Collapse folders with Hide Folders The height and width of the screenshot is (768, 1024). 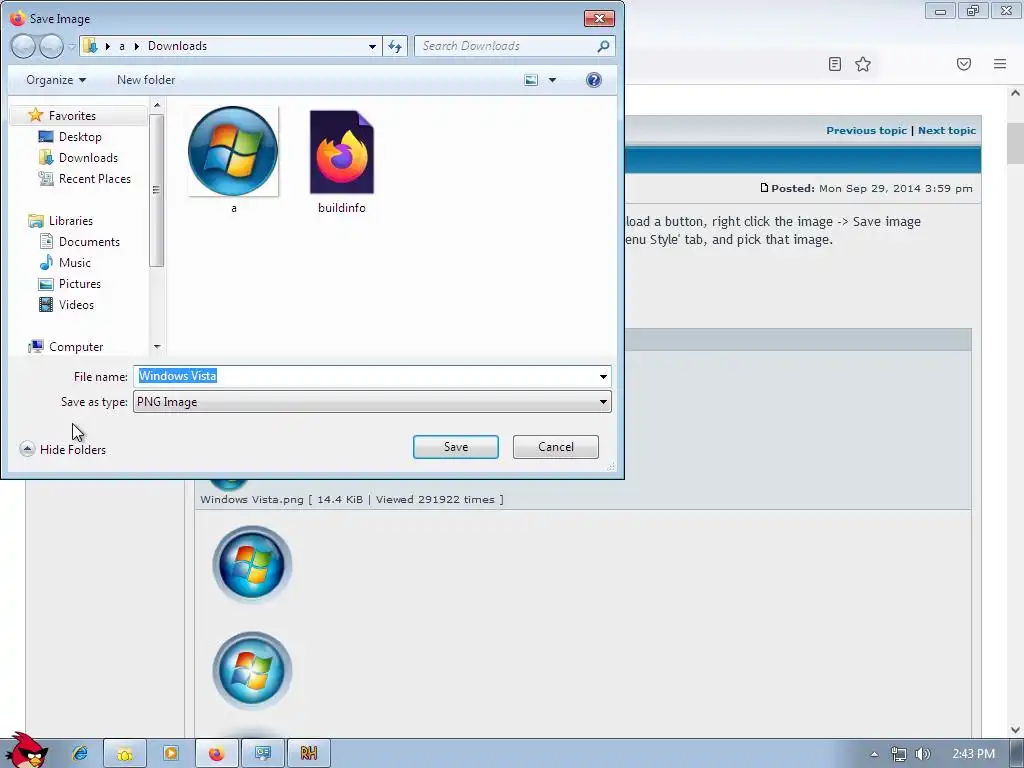(63, 449)
